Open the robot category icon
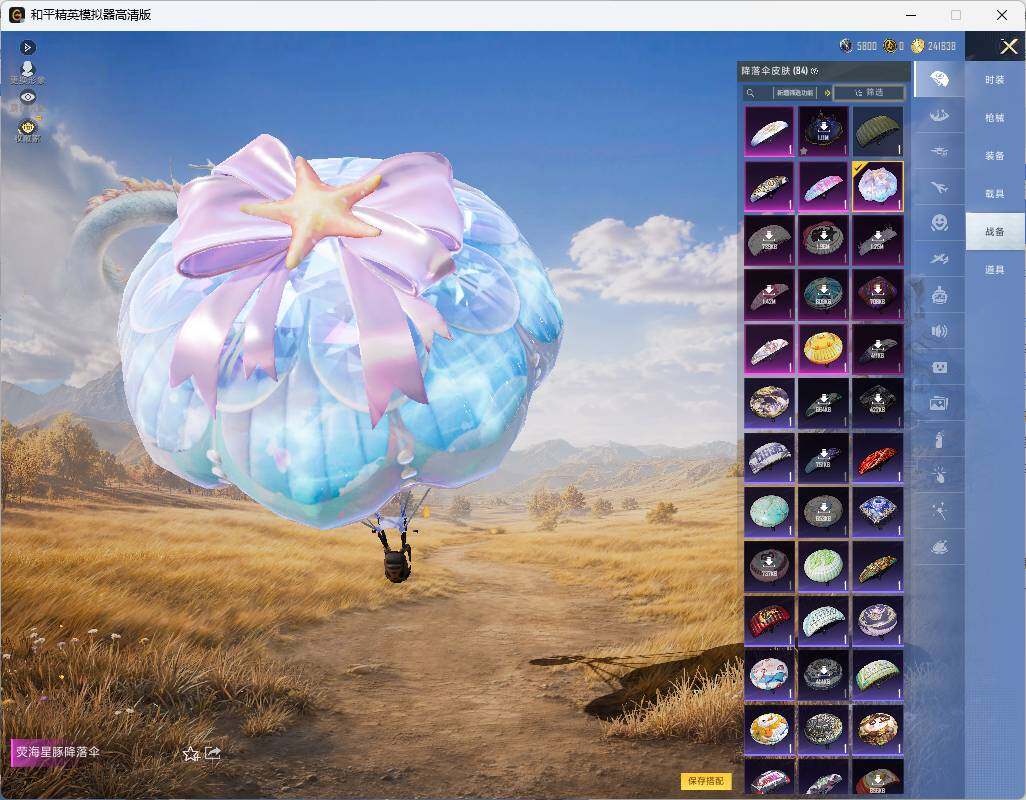This screenshot has height=800, width=1026. coord(939,295)
